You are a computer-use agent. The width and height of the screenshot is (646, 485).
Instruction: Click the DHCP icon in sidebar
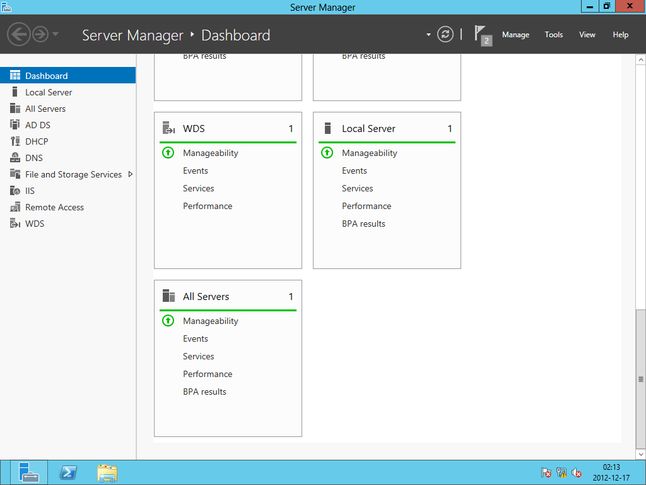(x=15, y=141)
